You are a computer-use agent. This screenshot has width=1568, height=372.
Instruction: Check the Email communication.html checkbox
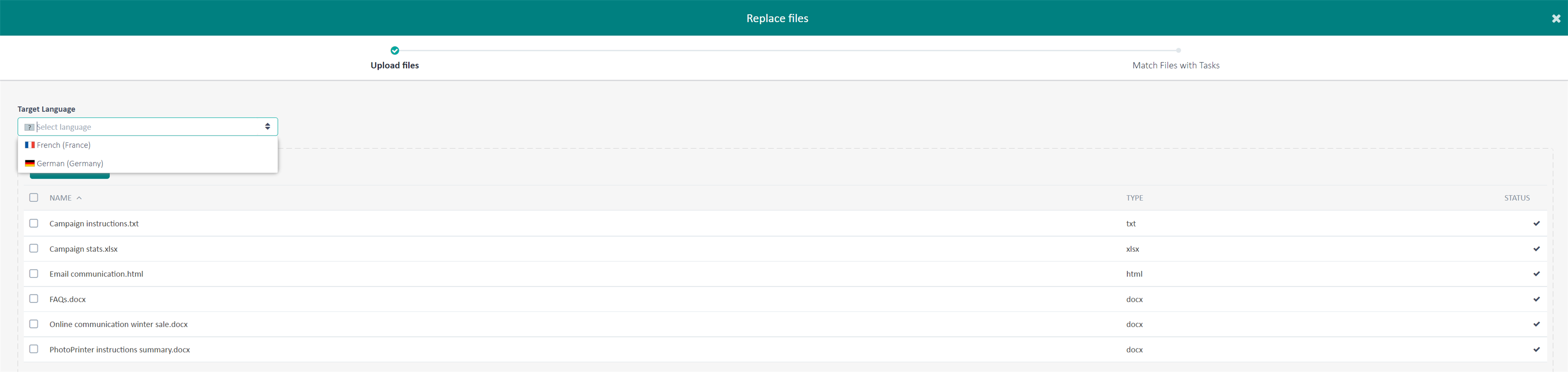click(x=34, y=274)
